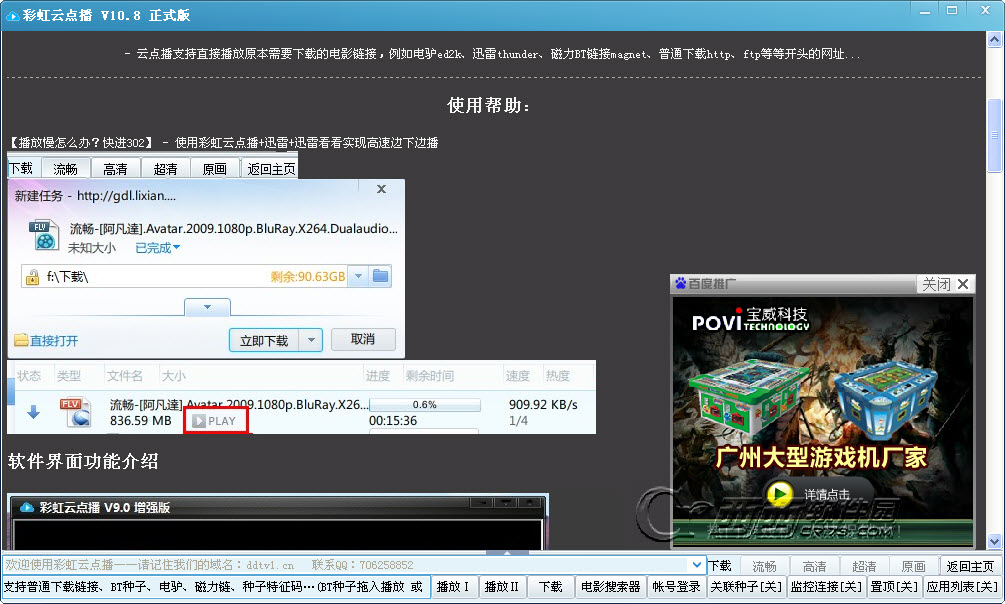This screenshot has height=604, width=1005.
Task: Select the 原画 quality tab in bottom bar
Action: tap(913, 566)
